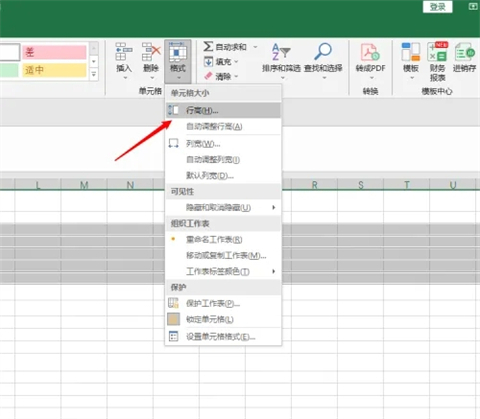Select column L header
Image resolution: width=480 pixels, height=419 pixels.
click(38, 184)
